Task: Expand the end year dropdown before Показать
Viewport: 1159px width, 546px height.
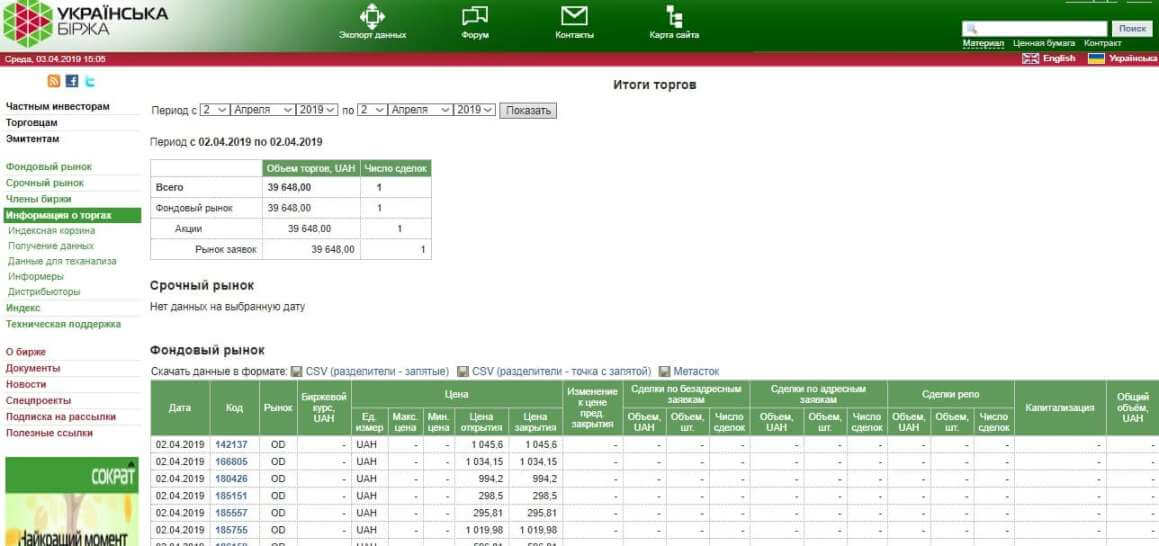Action: coord(475,110)
